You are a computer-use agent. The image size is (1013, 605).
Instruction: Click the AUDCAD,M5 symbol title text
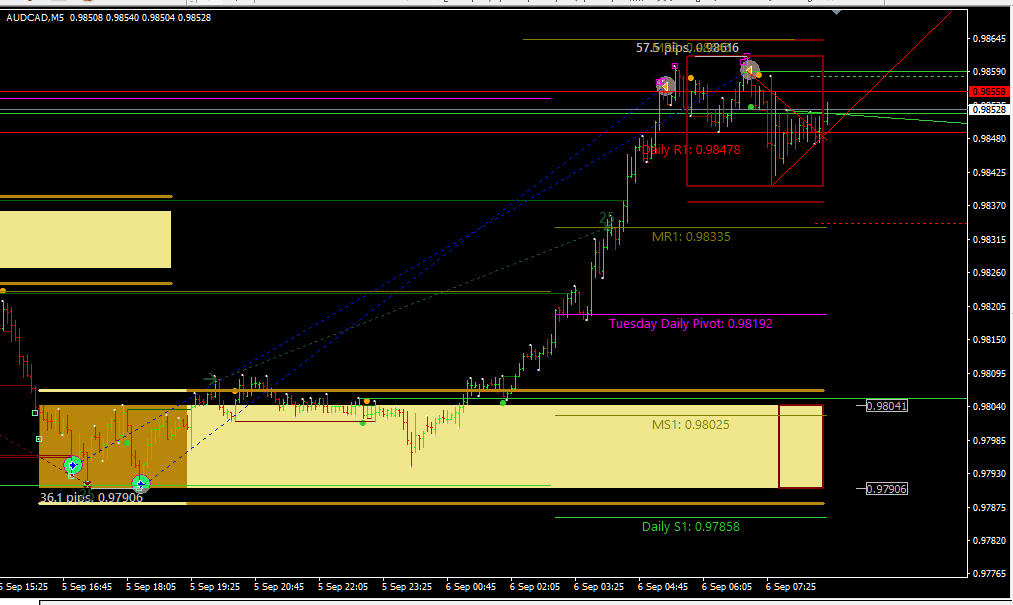[35, 17]
